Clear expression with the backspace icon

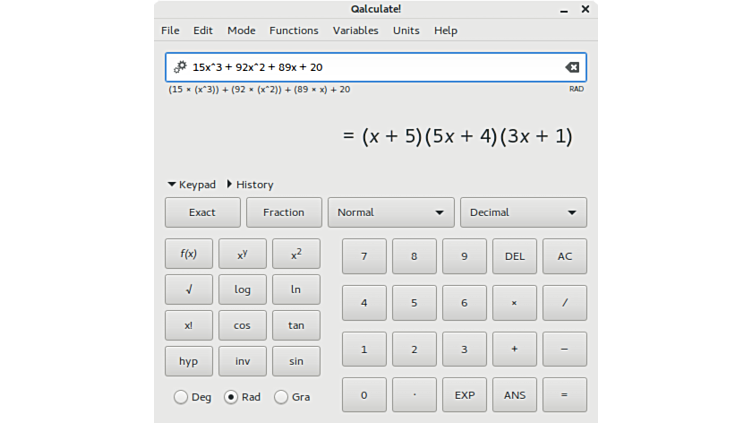pos(572,67)
